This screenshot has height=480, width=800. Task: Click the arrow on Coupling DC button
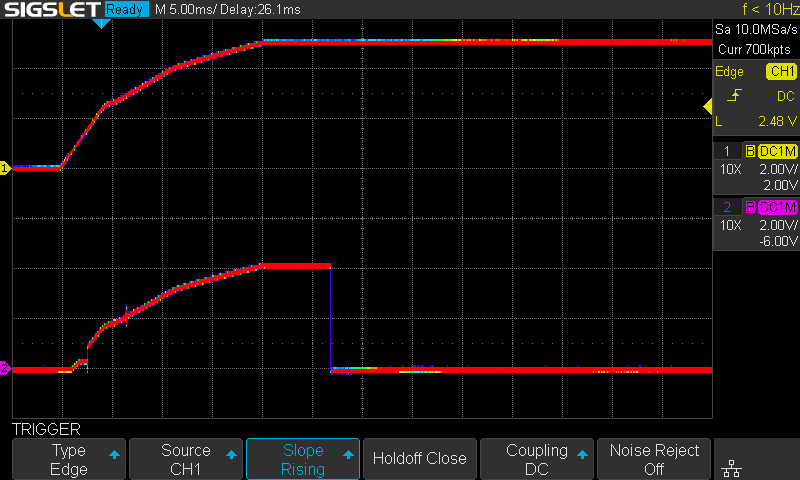click(x=582, y=454)
